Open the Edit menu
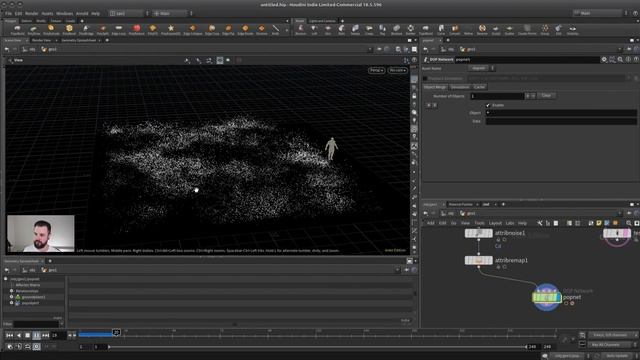Image resolution: width=640 pixels, height=360 pixels. [18, 13]
